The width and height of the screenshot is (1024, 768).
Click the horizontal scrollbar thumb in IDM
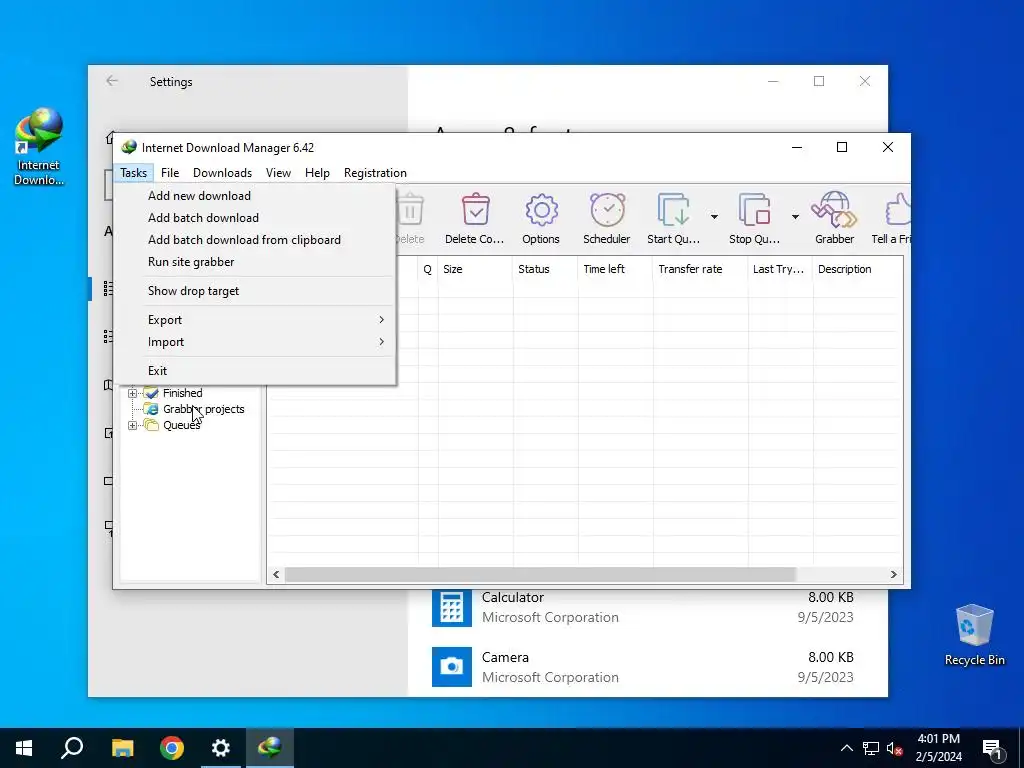coord(540,575)
